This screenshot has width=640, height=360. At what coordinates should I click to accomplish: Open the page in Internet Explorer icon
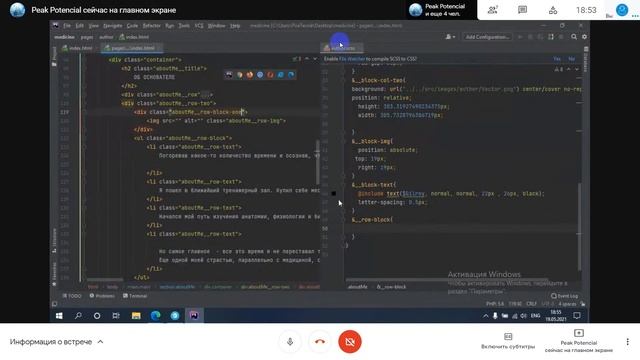point(280,75)
